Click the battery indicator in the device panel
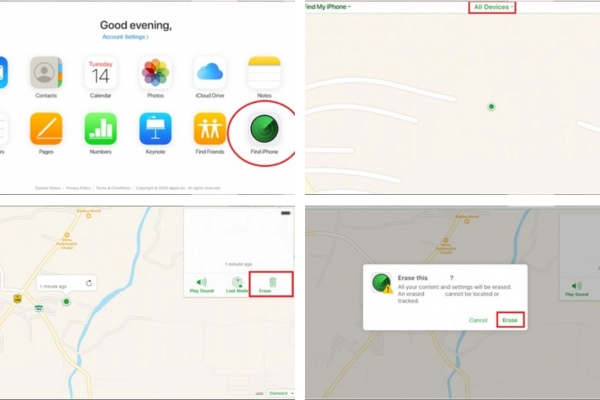The image size is (600, 400). point(286,213)
